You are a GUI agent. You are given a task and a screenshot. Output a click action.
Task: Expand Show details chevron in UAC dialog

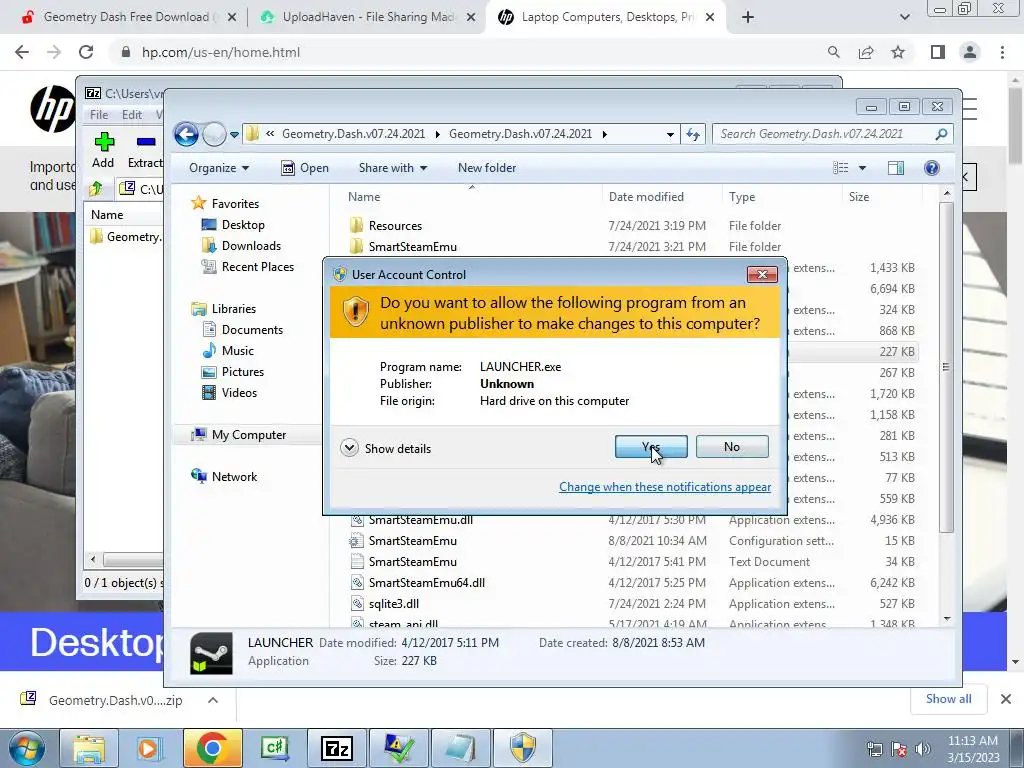click(x=349, y=448)
